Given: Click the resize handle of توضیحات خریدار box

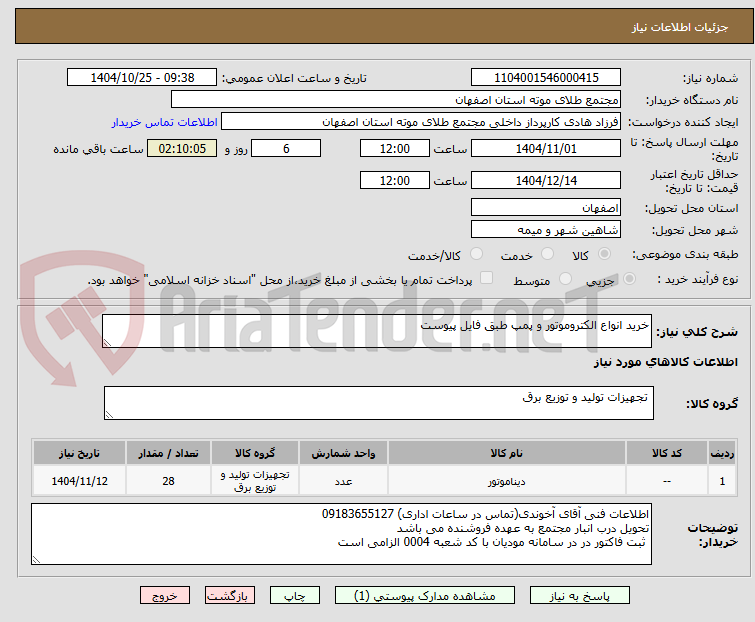Looking at the screenshot, I should pyautogui.click(x=36, y=559).
